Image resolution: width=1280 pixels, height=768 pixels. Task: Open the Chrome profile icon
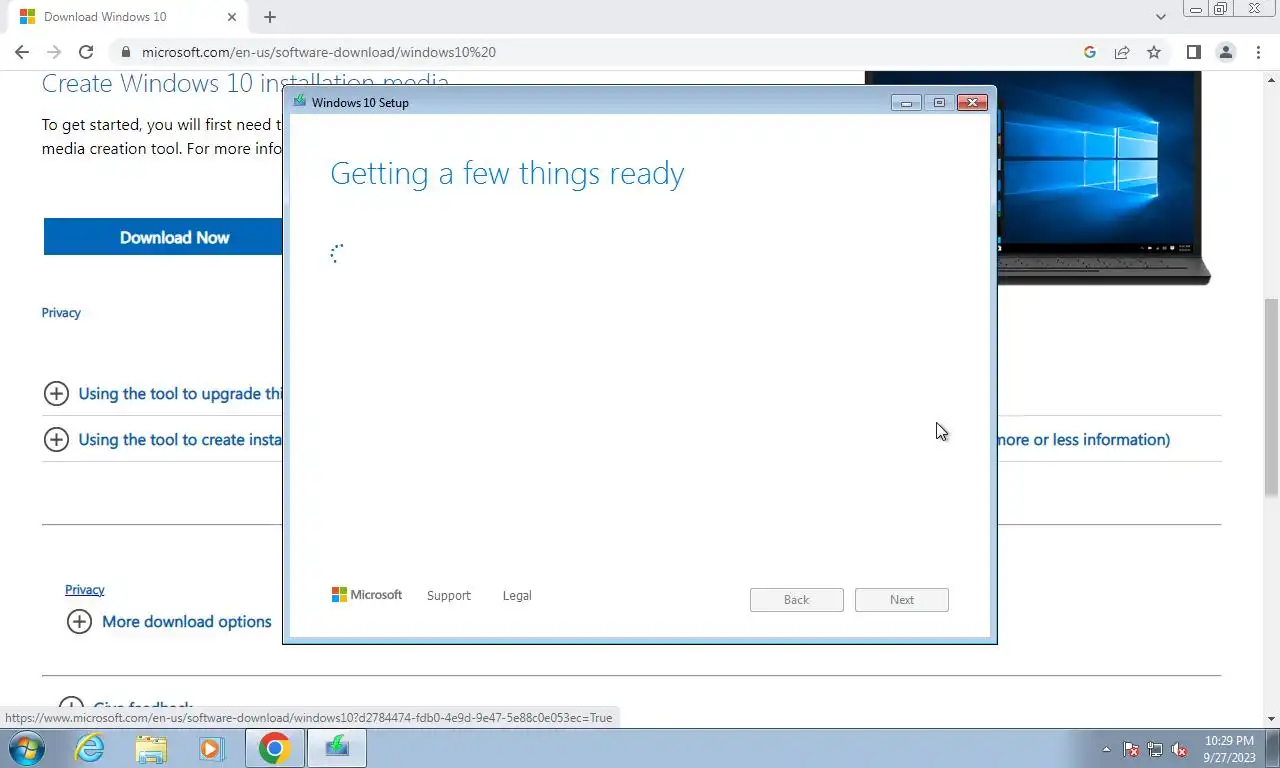[1226, 52]
